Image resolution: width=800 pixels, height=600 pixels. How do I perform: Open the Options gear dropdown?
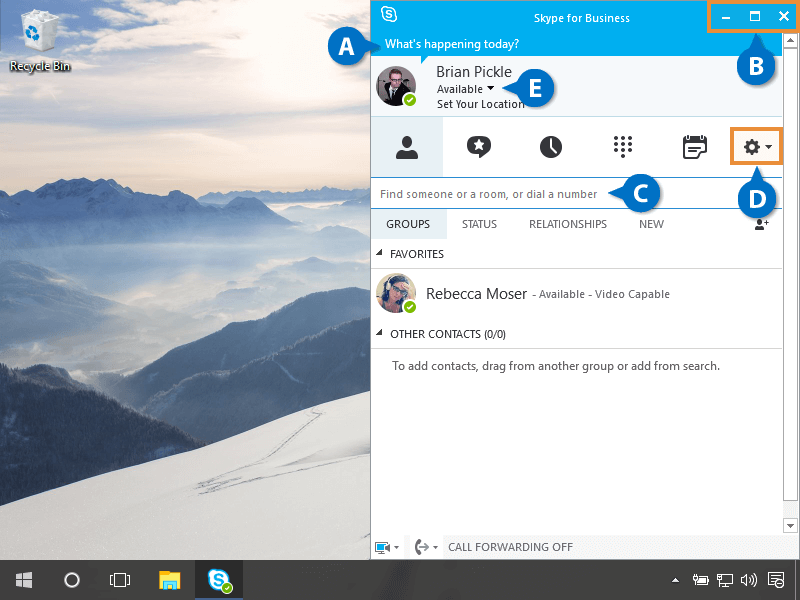pyautogui.click(x=757, y=147)
